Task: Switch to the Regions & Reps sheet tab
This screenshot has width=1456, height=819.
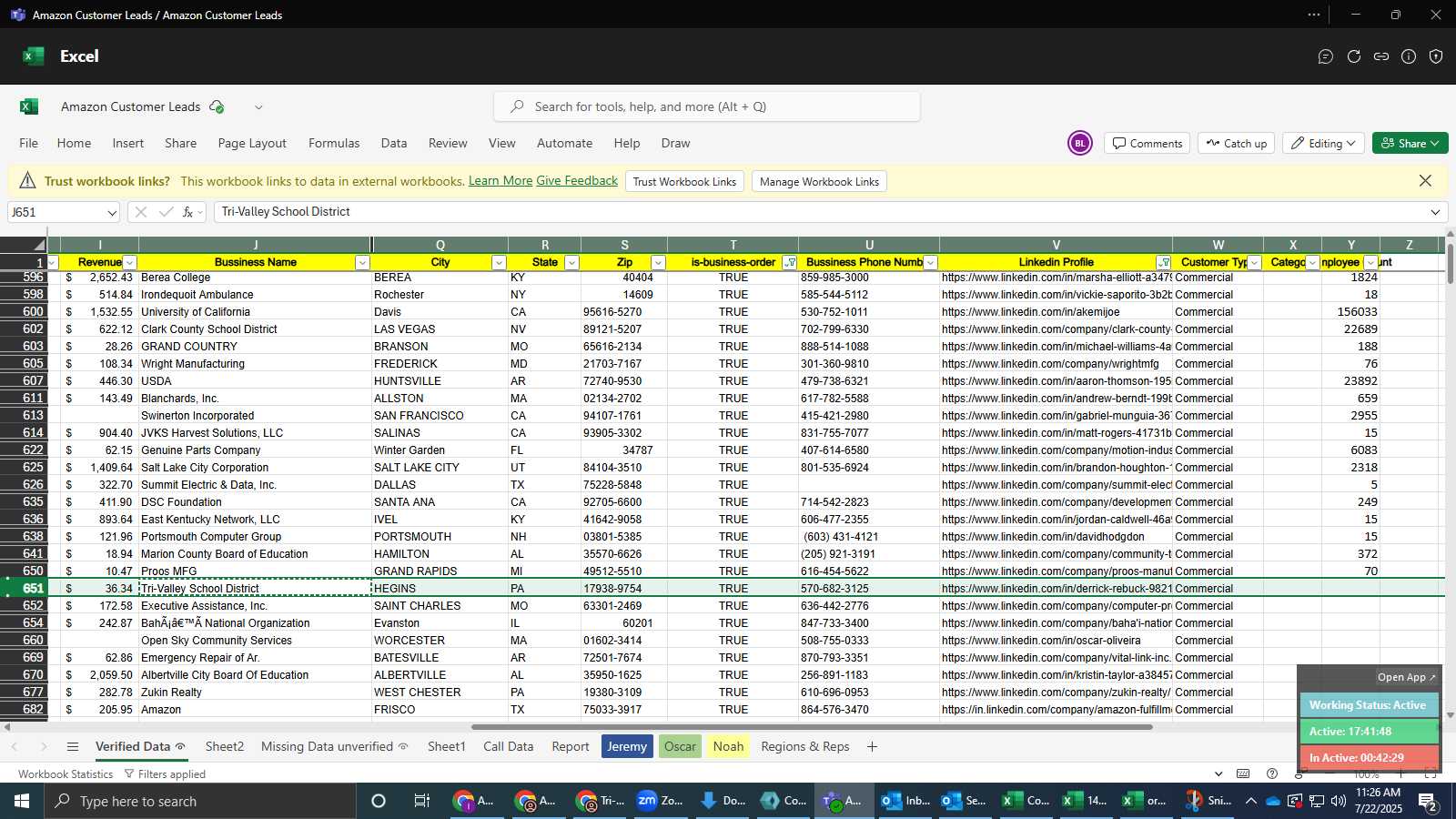Action: click(x=805, y=747)
